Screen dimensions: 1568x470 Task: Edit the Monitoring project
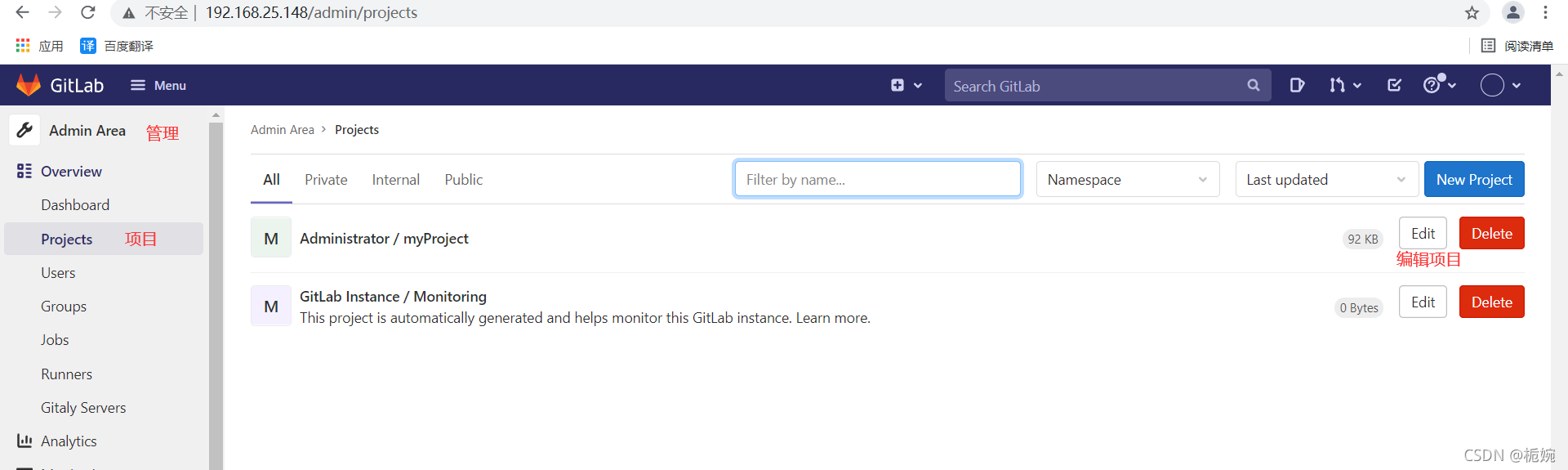(x=1423, y=302)
